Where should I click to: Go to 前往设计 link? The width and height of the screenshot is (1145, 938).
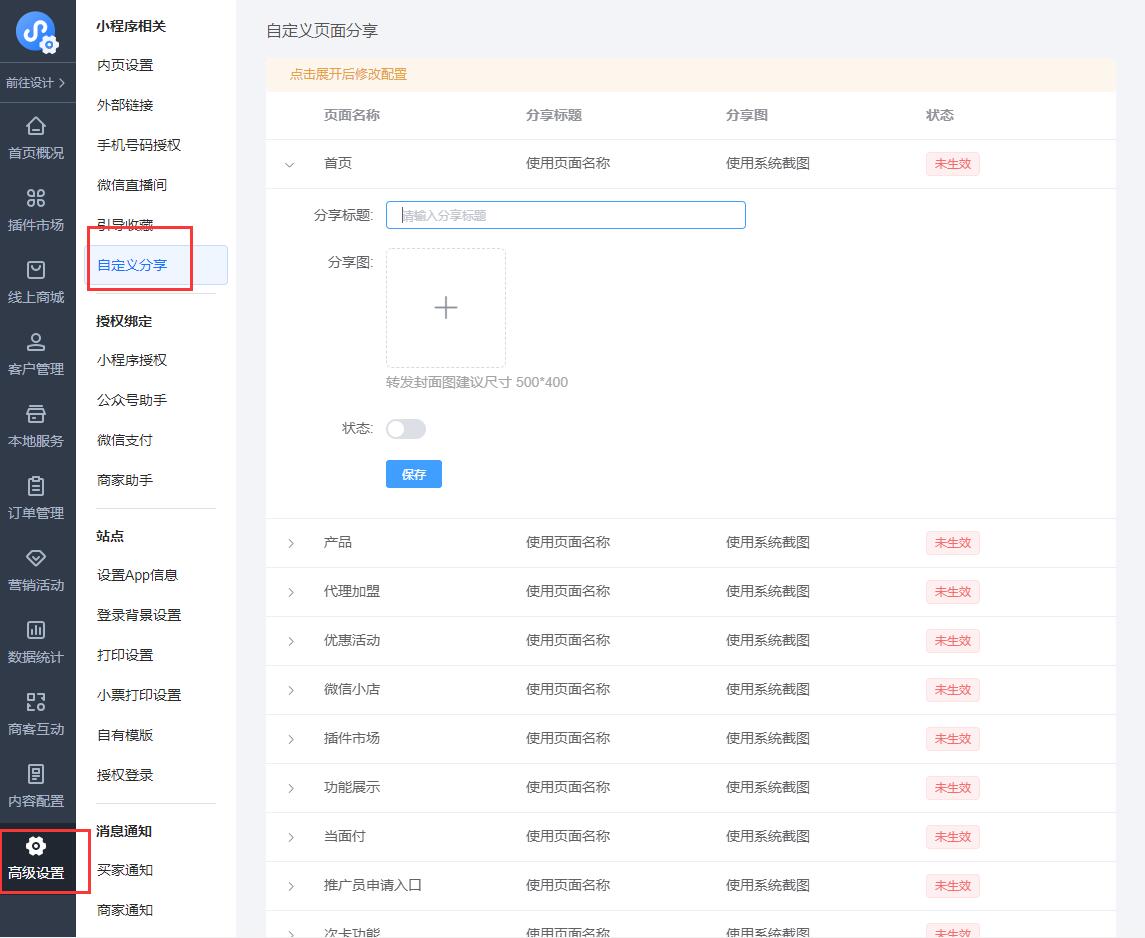[36, 82]
